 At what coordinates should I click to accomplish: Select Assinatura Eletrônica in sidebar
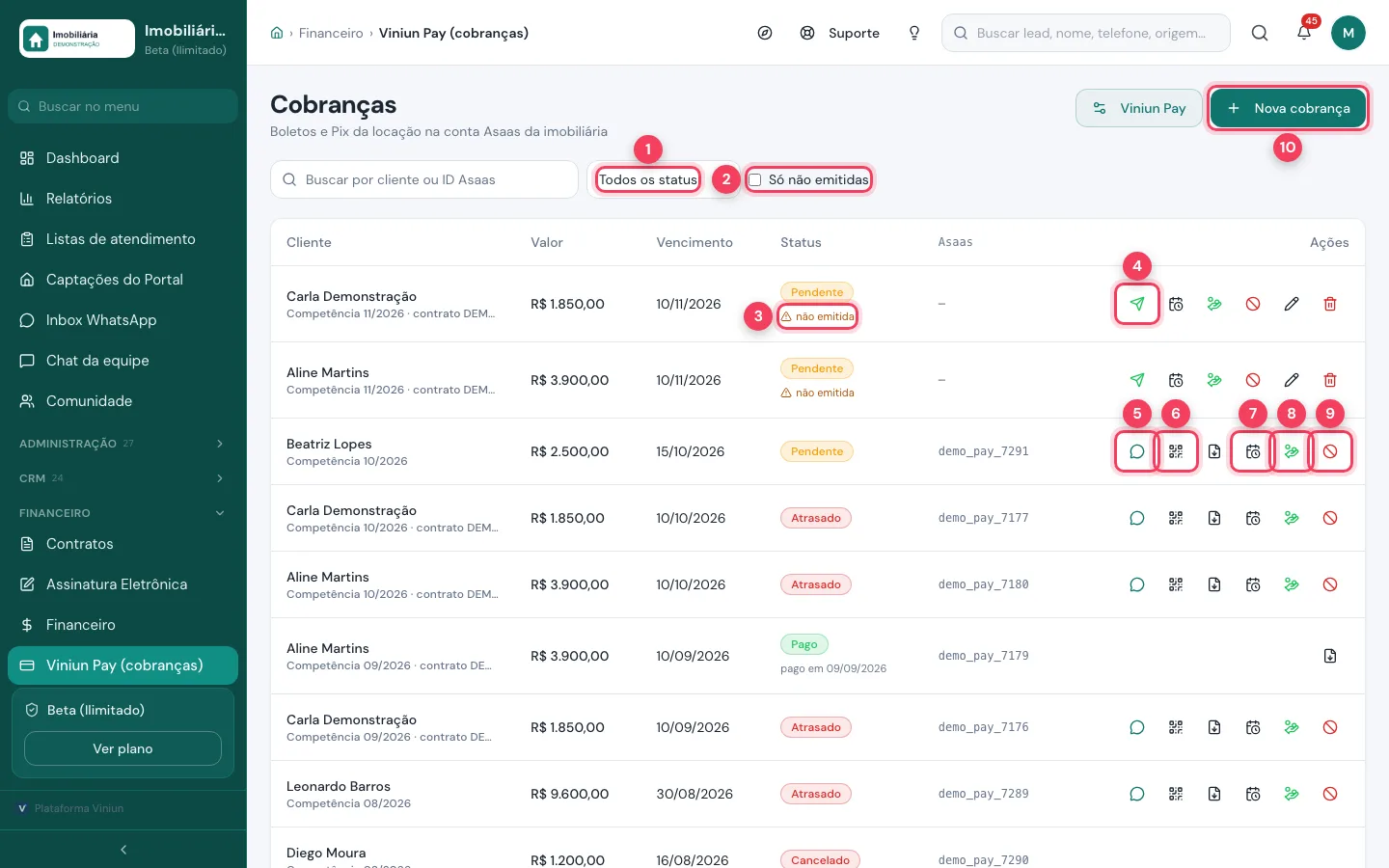123,584
